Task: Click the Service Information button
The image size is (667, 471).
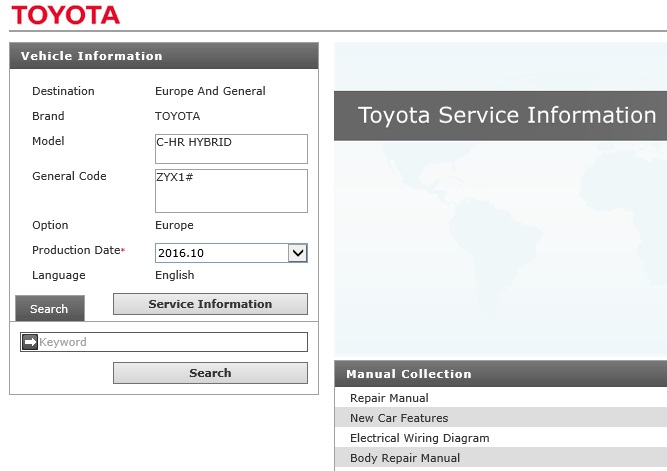Action: coord(210,304)
